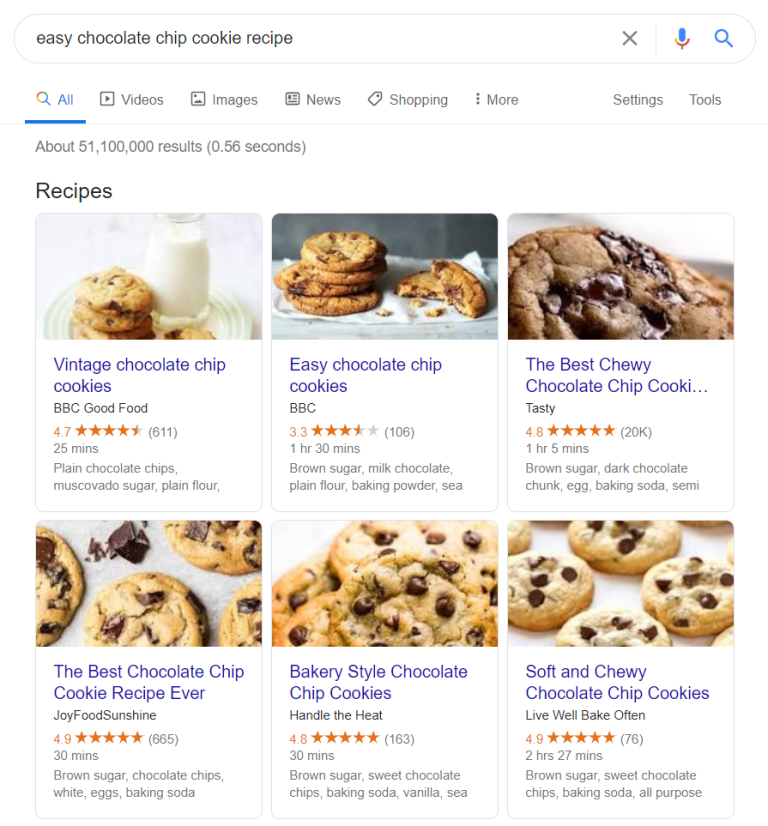Open the Bakery Style Chocolate Chip Cookies link
The height and width of the screenshot is (826, 768).
click(x=376, y=682)
